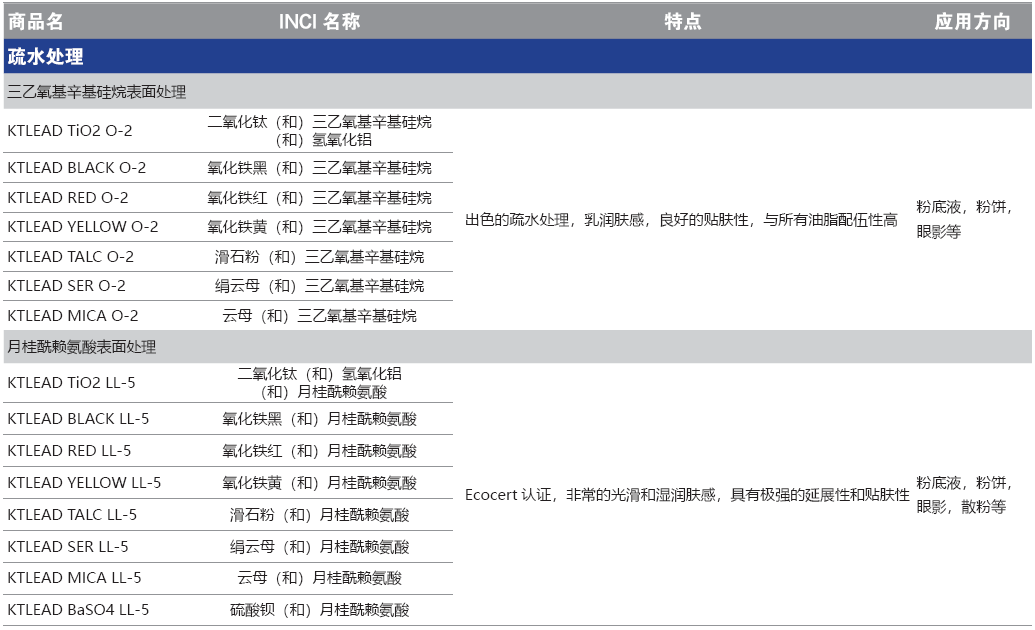
Task: Click product name KTLEAD YELLOW LL-5
Action: click(84, 483)
